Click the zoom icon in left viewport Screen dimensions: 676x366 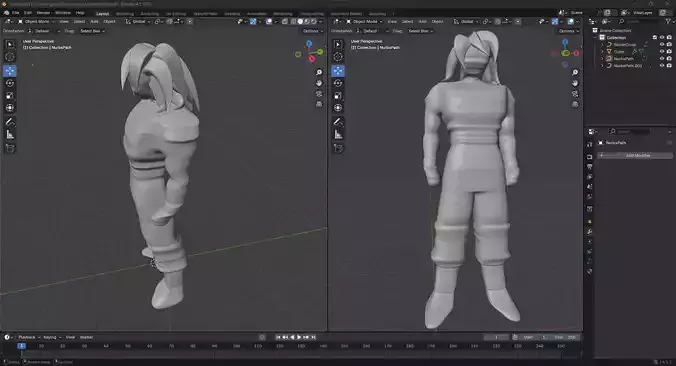click(x=319, y=72)
